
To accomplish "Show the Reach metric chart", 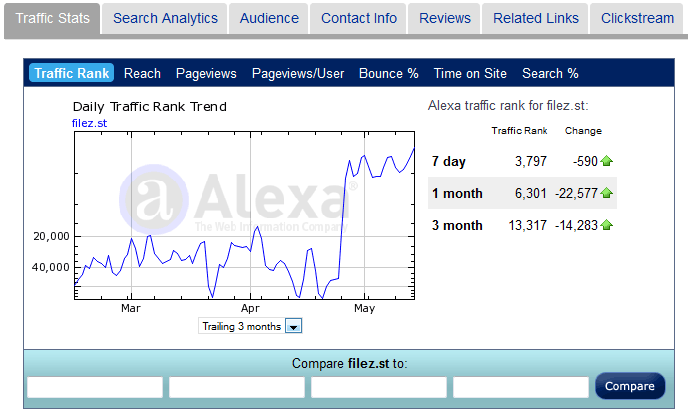I will point(142,73).
